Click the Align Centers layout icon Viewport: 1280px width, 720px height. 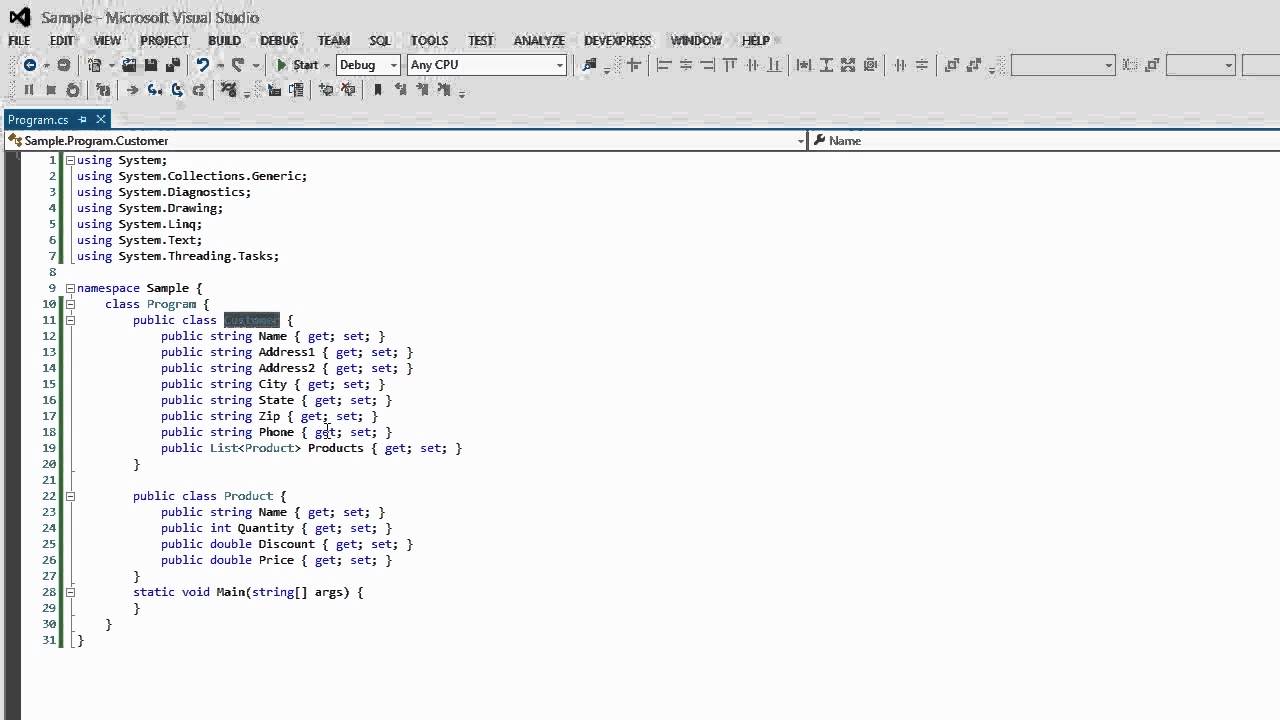tap(686, 65)
